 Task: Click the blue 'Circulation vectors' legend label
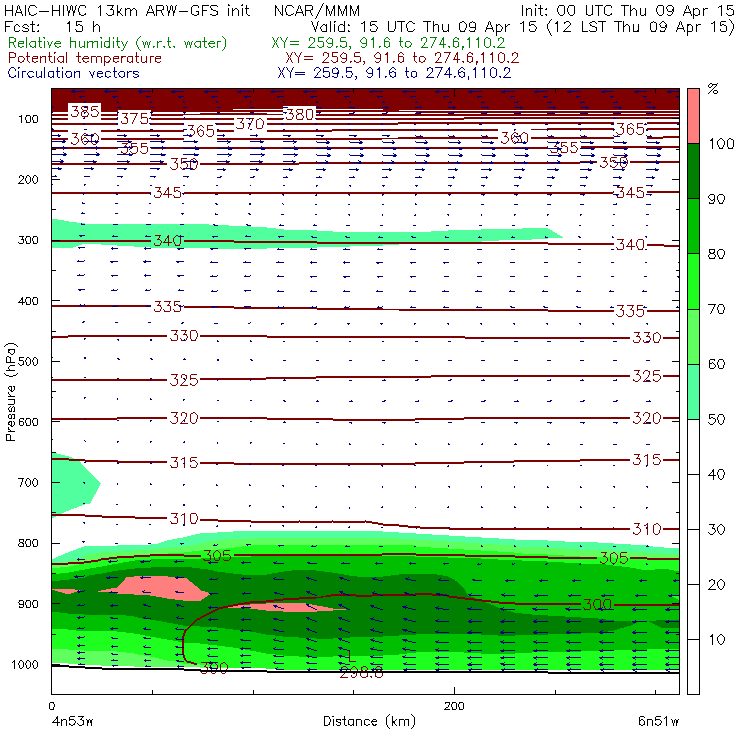(73, 73)
